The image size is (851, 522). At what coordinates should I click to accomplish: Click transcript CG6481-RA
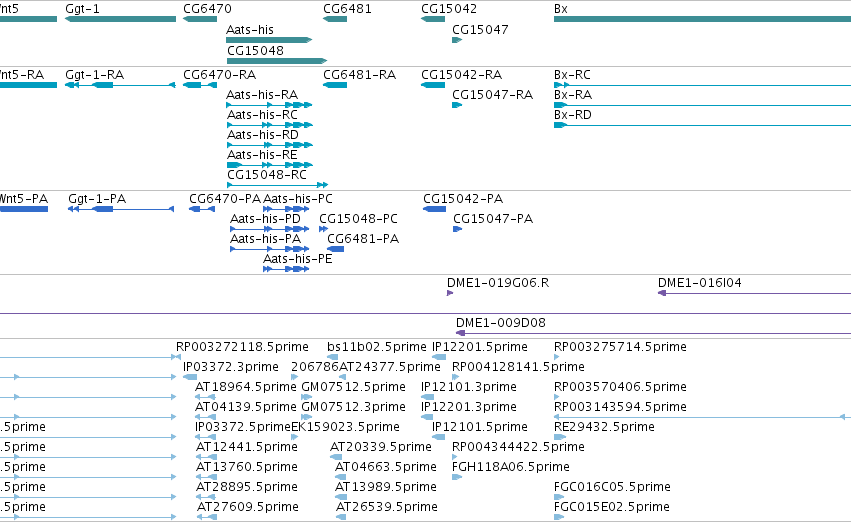point(360,74)
